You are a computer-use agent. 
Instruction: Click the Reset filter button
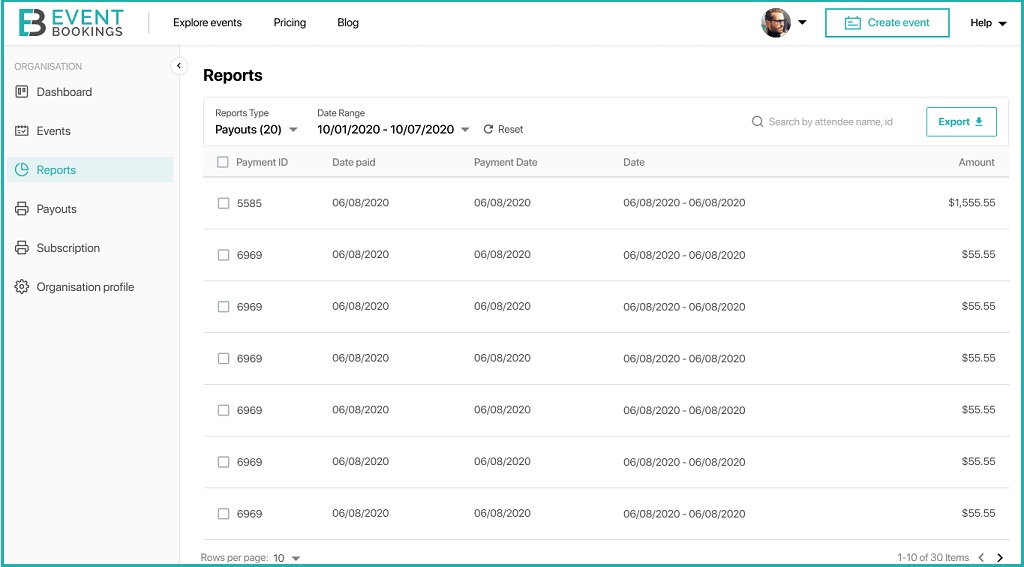503,129
